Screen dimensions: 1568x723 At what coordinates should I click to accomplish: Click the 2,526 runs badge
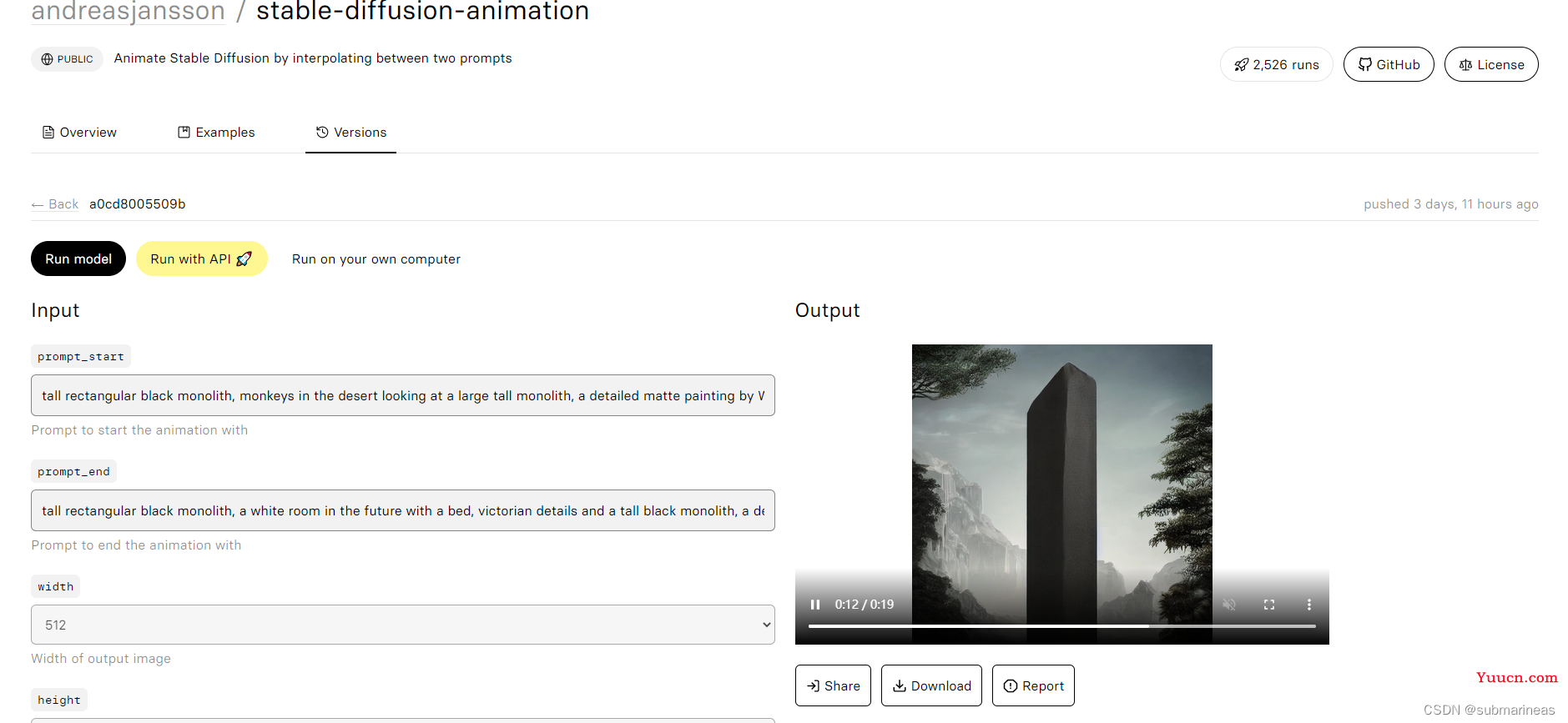tap(1277, 64)
